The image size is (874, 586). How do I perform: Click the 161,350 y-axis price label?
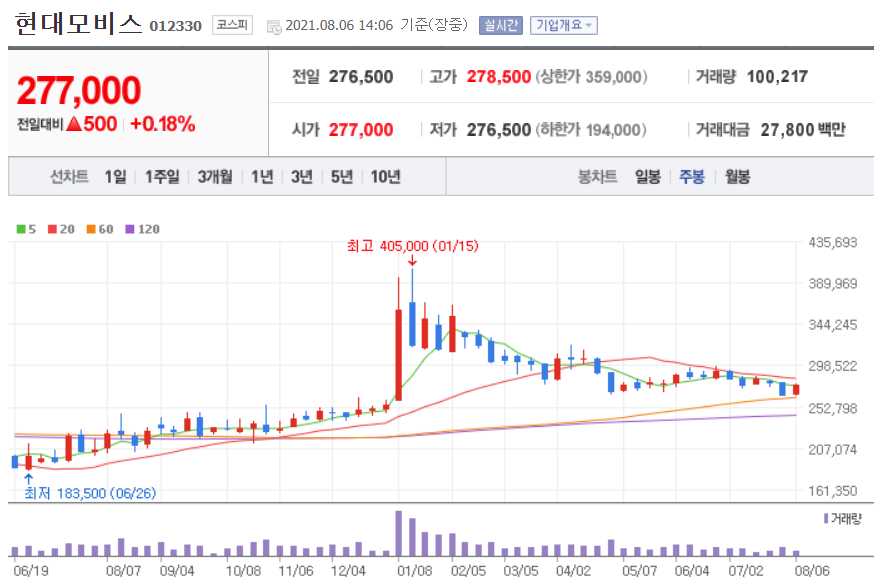[833, 491]
